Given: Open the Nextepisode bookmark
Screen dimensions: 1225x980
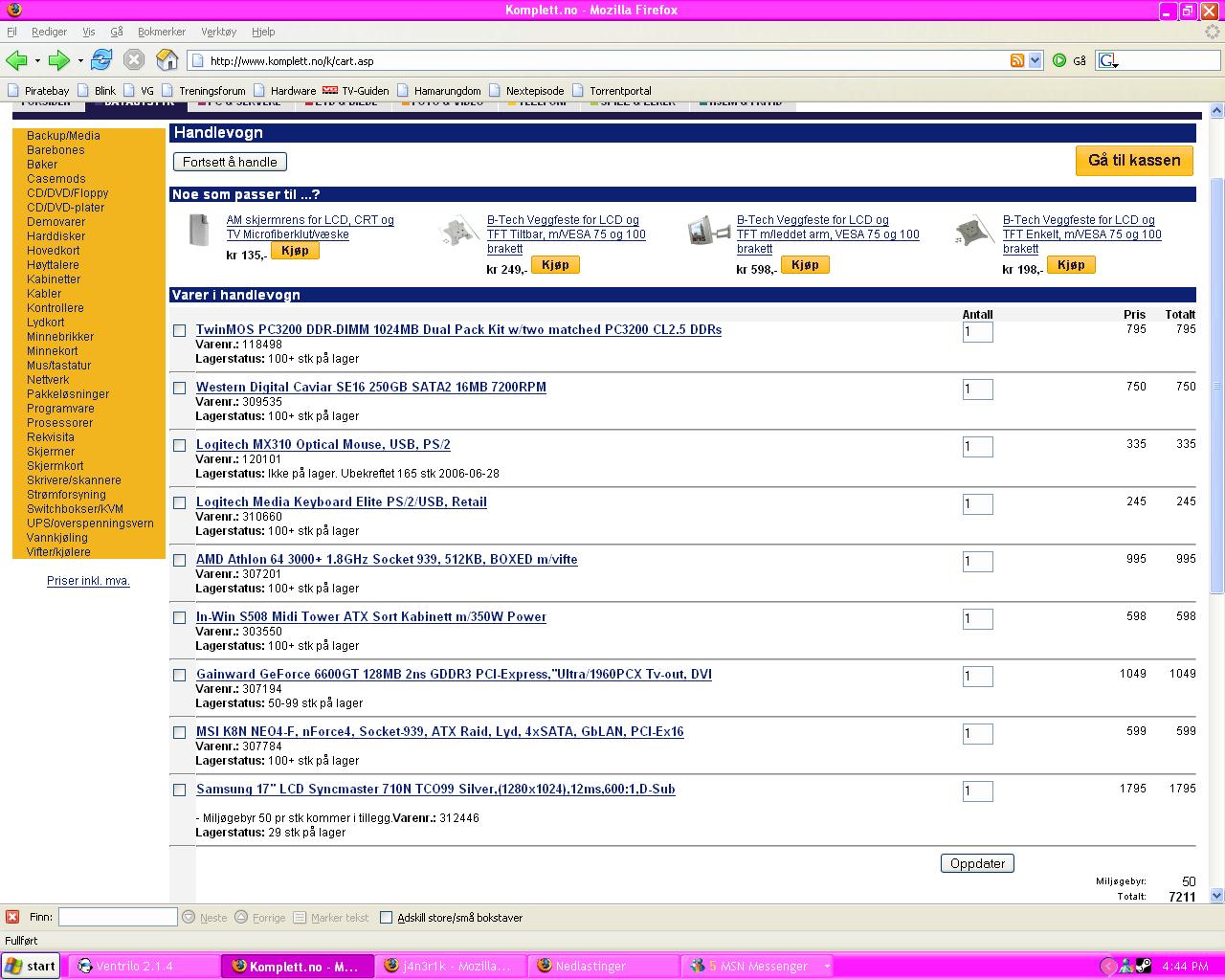Looking at the screenshot, I should [x=525, y=91].
